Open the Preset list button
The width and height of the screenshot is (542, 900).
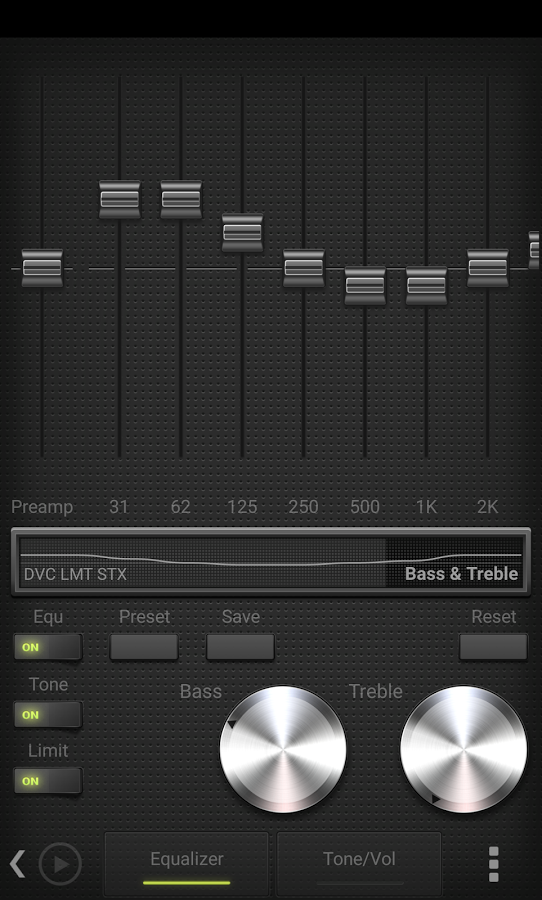tap(144, 647)
